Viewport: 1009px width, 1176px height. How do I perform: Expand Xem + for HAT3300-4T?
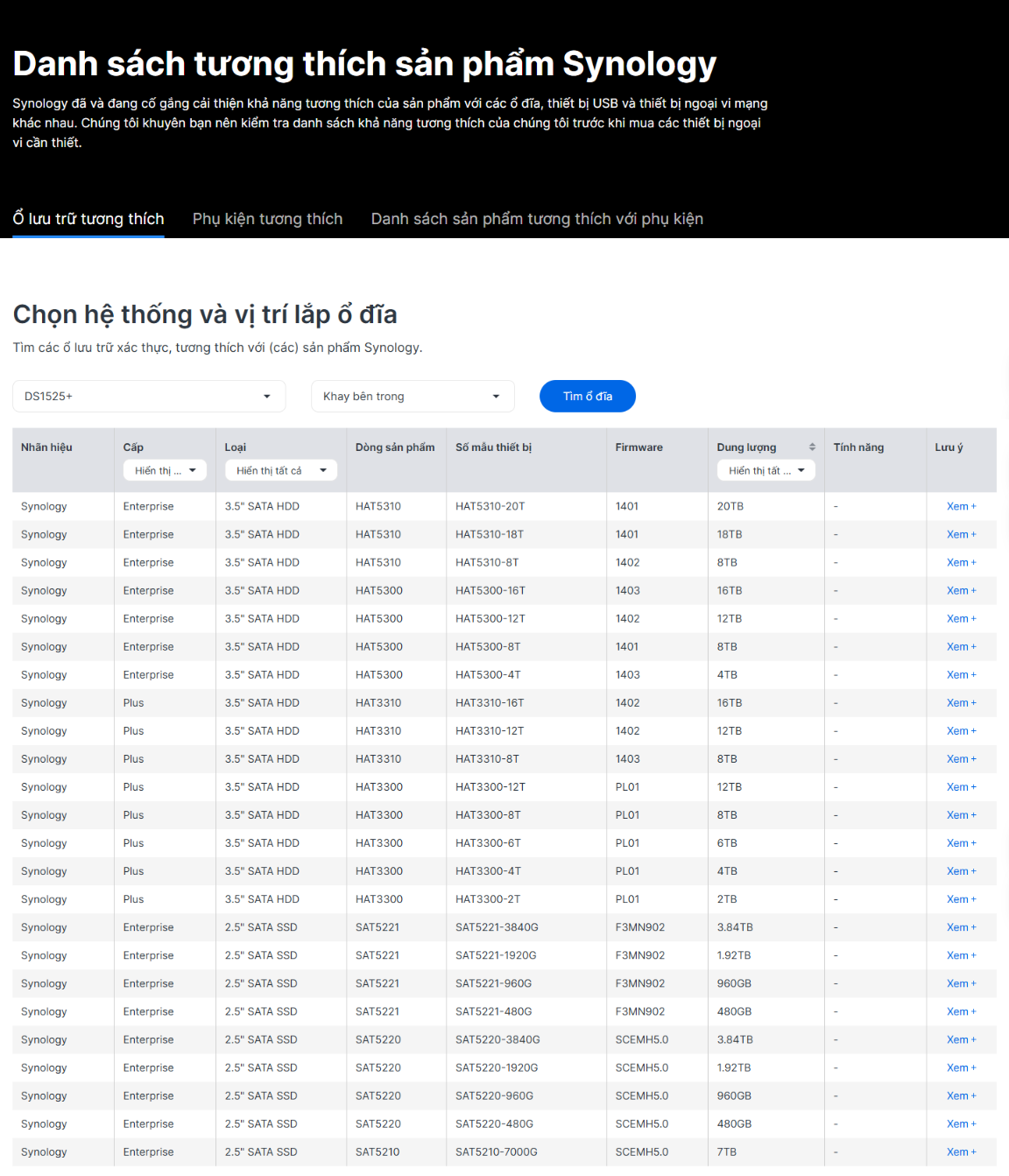(x=961, y=870)
